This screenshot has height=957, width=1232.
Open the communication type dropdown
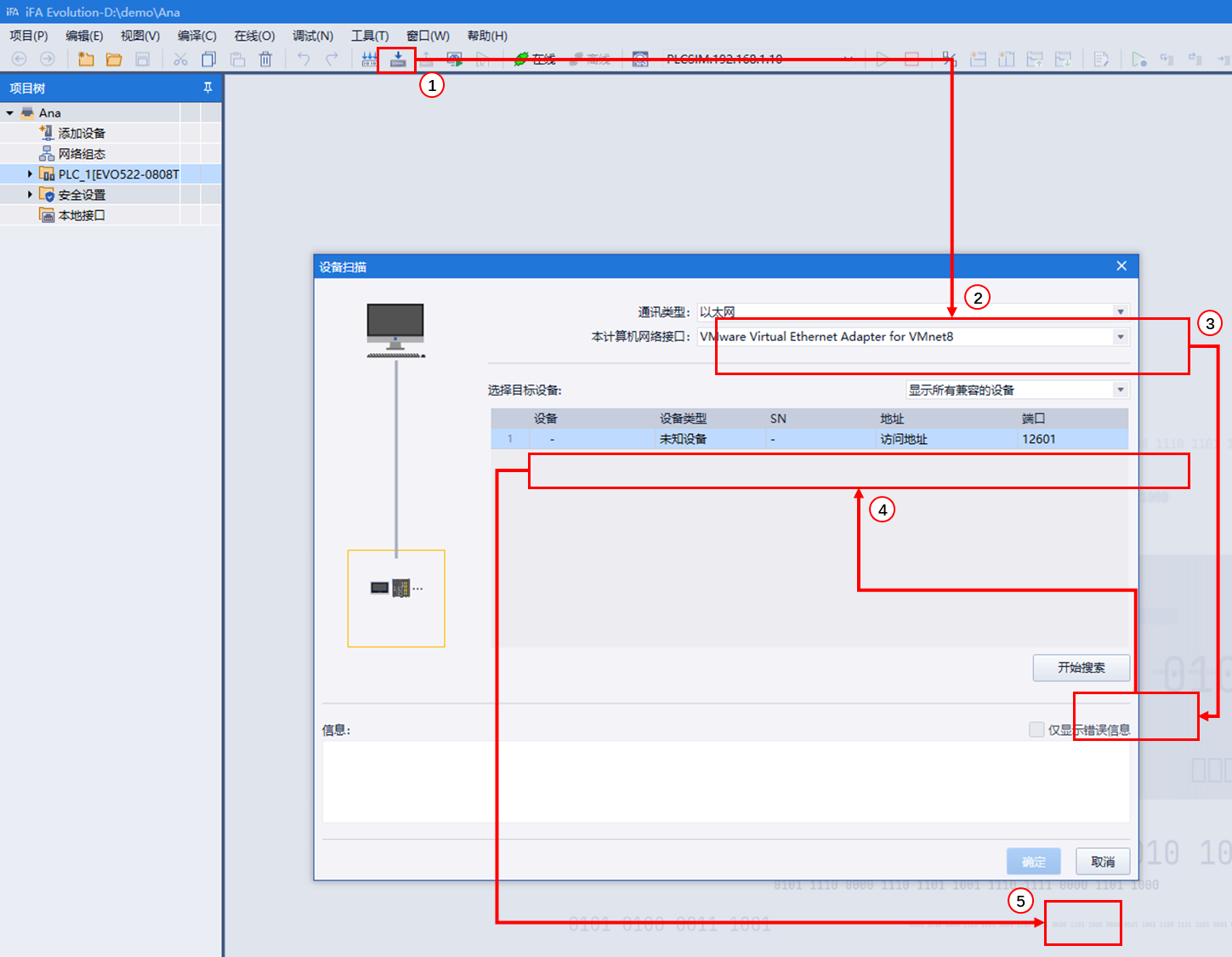1120,312
